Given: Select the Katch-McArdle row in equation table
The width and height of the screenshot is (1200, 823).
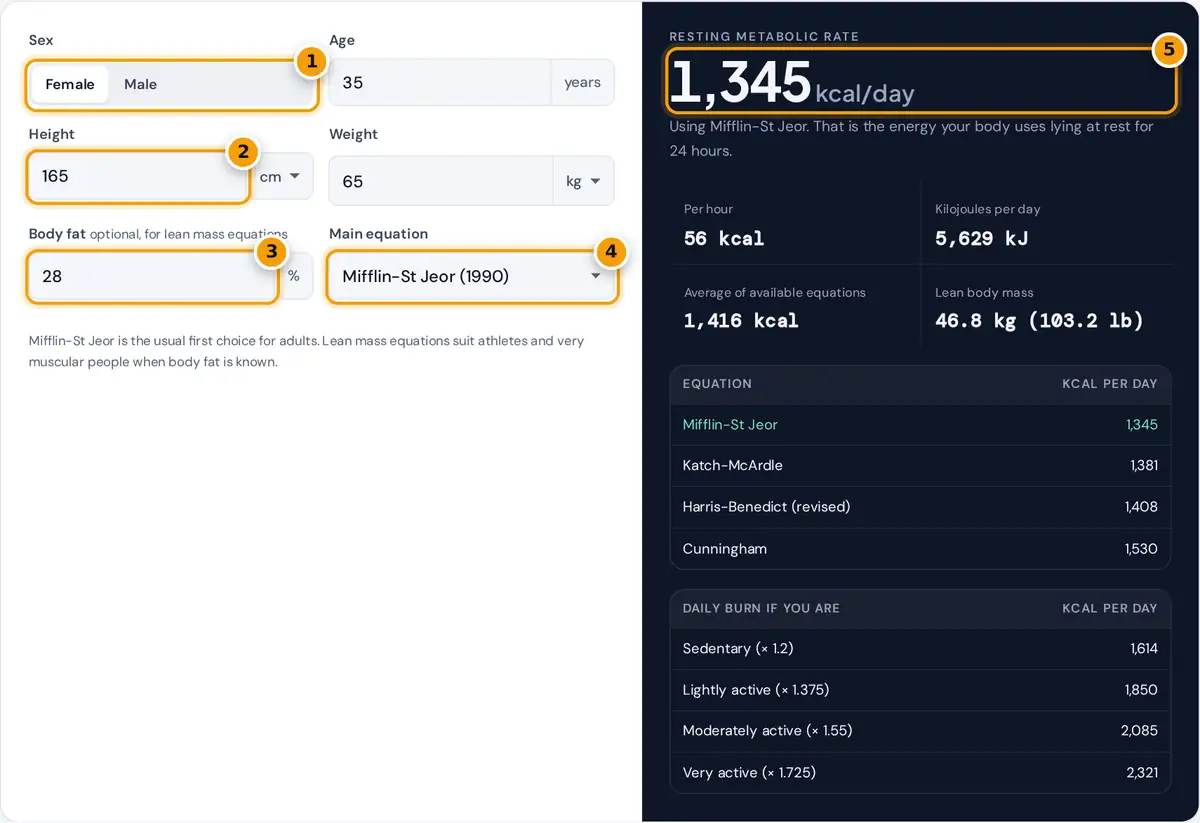Looking at the screenshot, I should click(x=920, y=465).
